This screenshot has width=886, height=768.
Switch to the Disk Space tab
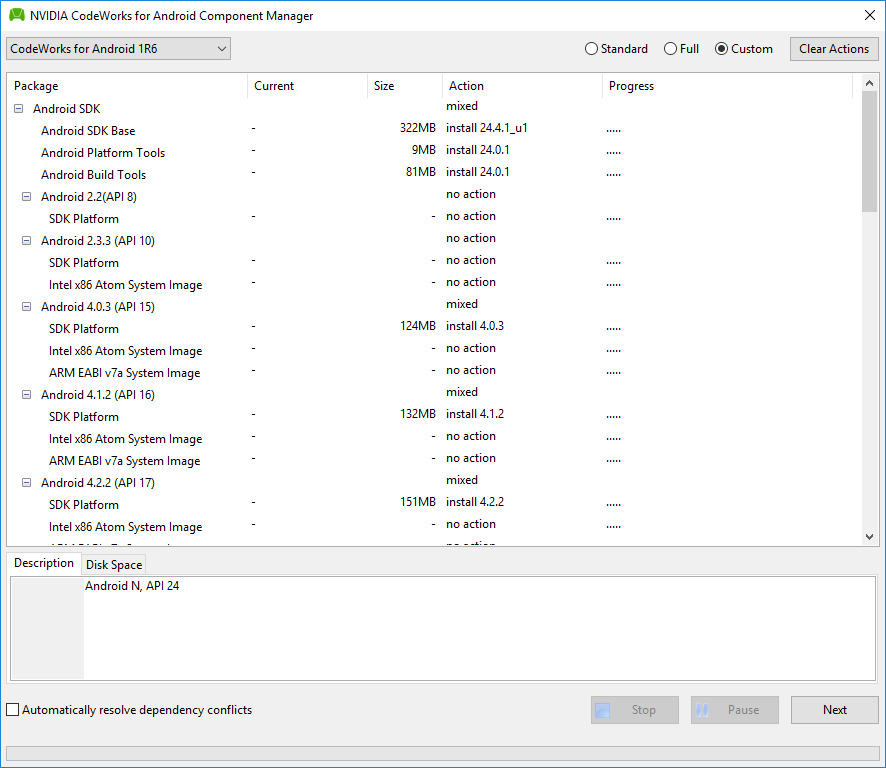[x=113, y=564]
